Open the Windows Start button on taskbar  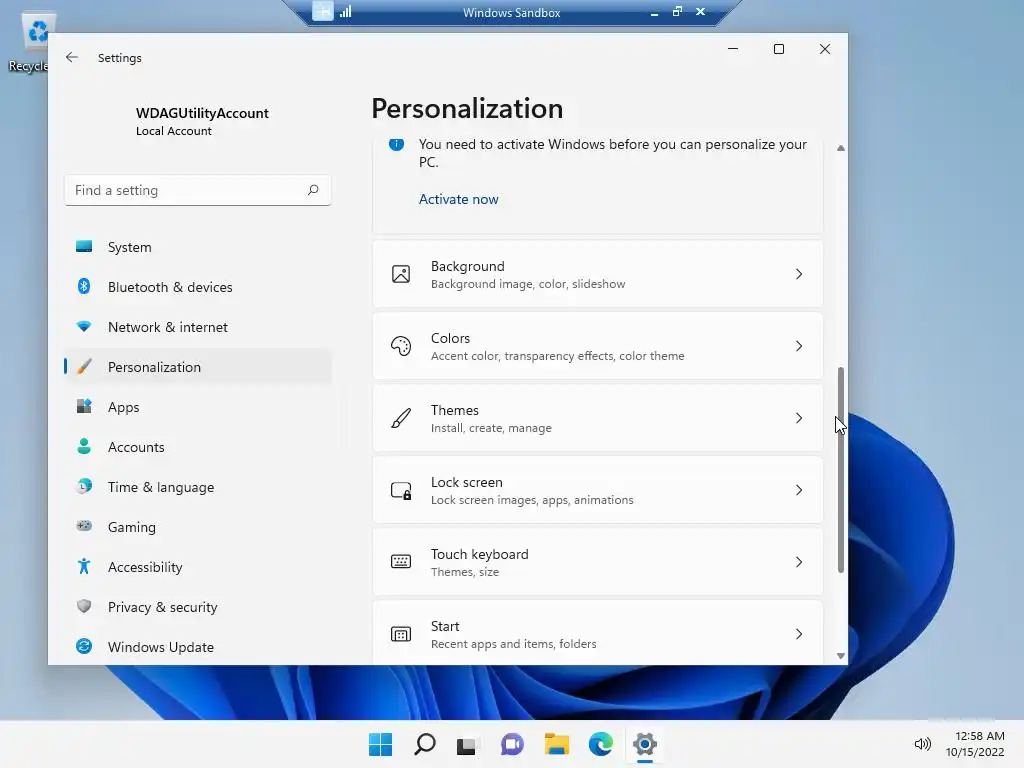point(381,744)
